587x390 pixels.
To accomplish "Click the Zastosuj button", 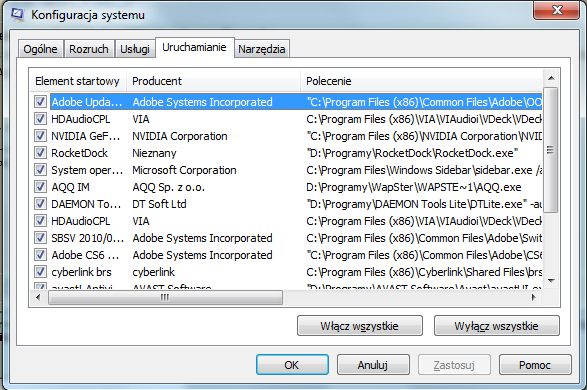I will pos(454,365).
